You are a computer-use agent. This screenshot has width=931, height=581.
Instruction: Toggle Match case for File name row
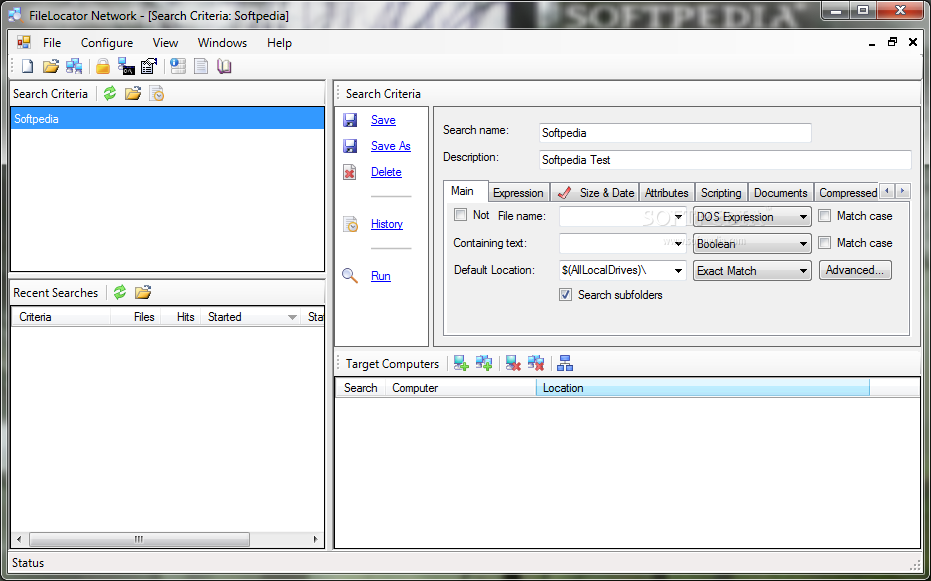pos(824,216)
